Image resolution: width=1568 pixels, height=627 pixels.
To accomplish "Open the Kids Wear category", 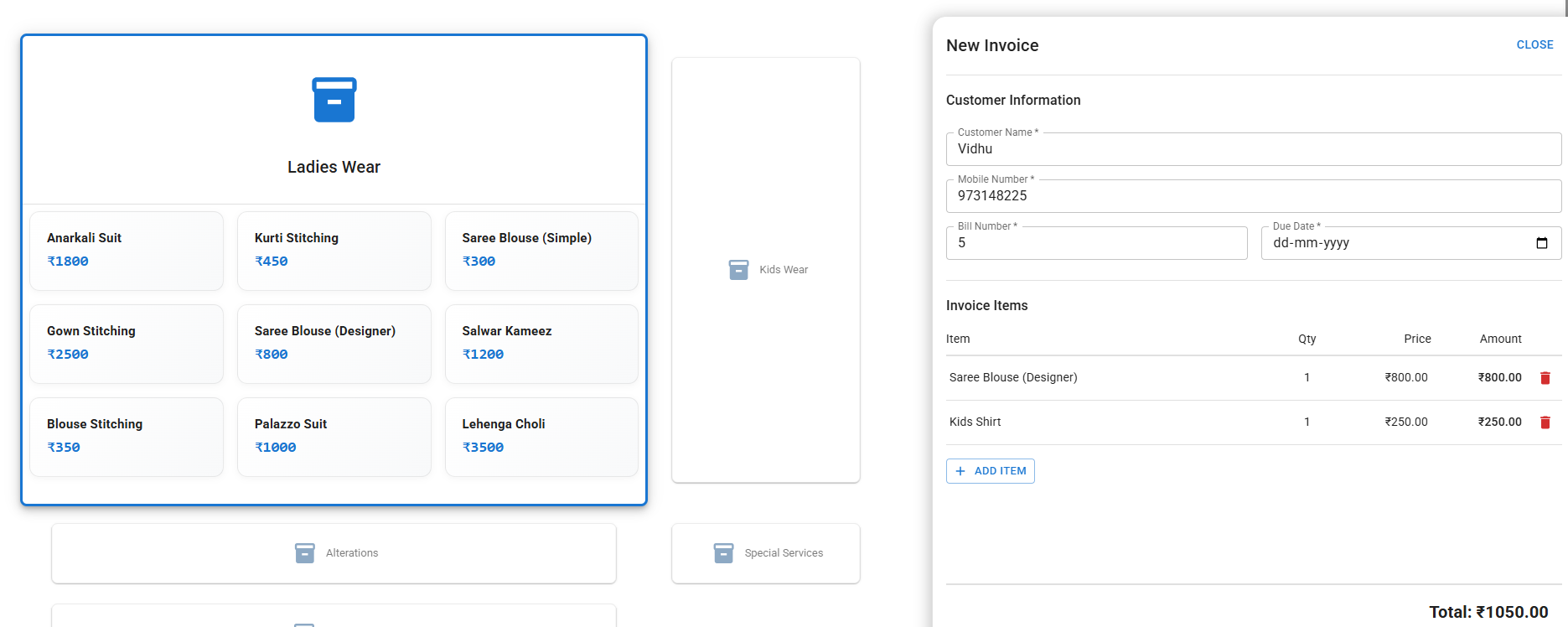I will click(x=766, y=270).
